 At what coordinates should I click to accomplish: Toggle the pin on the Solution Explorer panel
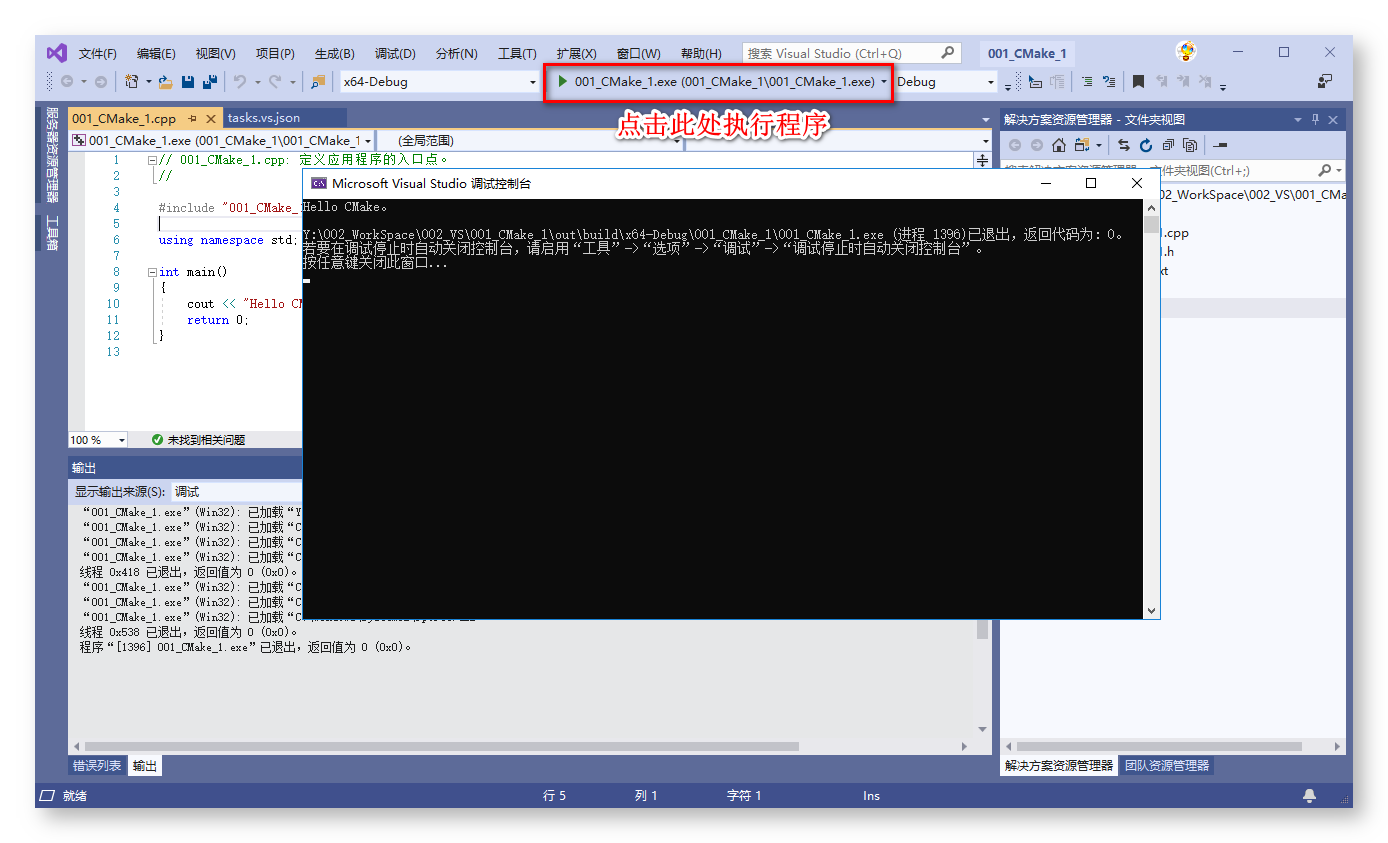click(x=1314, y=118)
